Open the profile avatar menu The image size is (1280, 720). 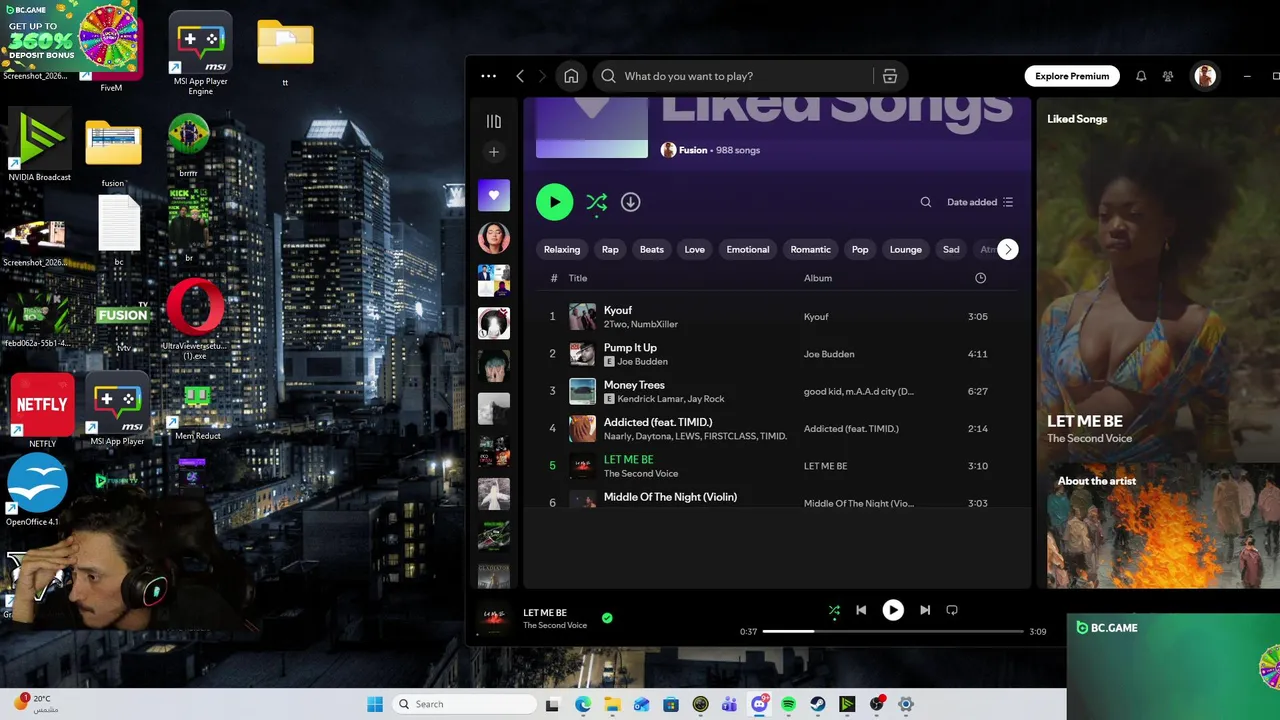1205,76
